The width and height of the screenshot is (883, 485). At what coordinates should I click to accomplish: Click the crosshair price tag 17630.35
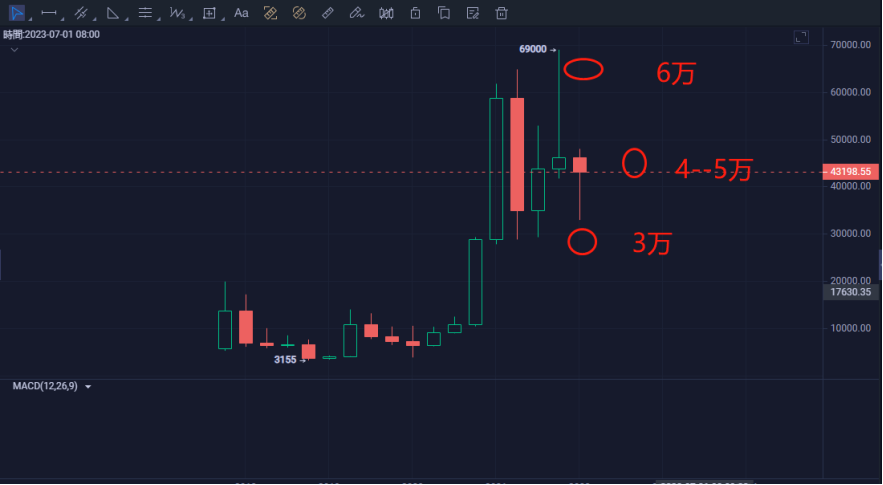[x=850, y=292]
